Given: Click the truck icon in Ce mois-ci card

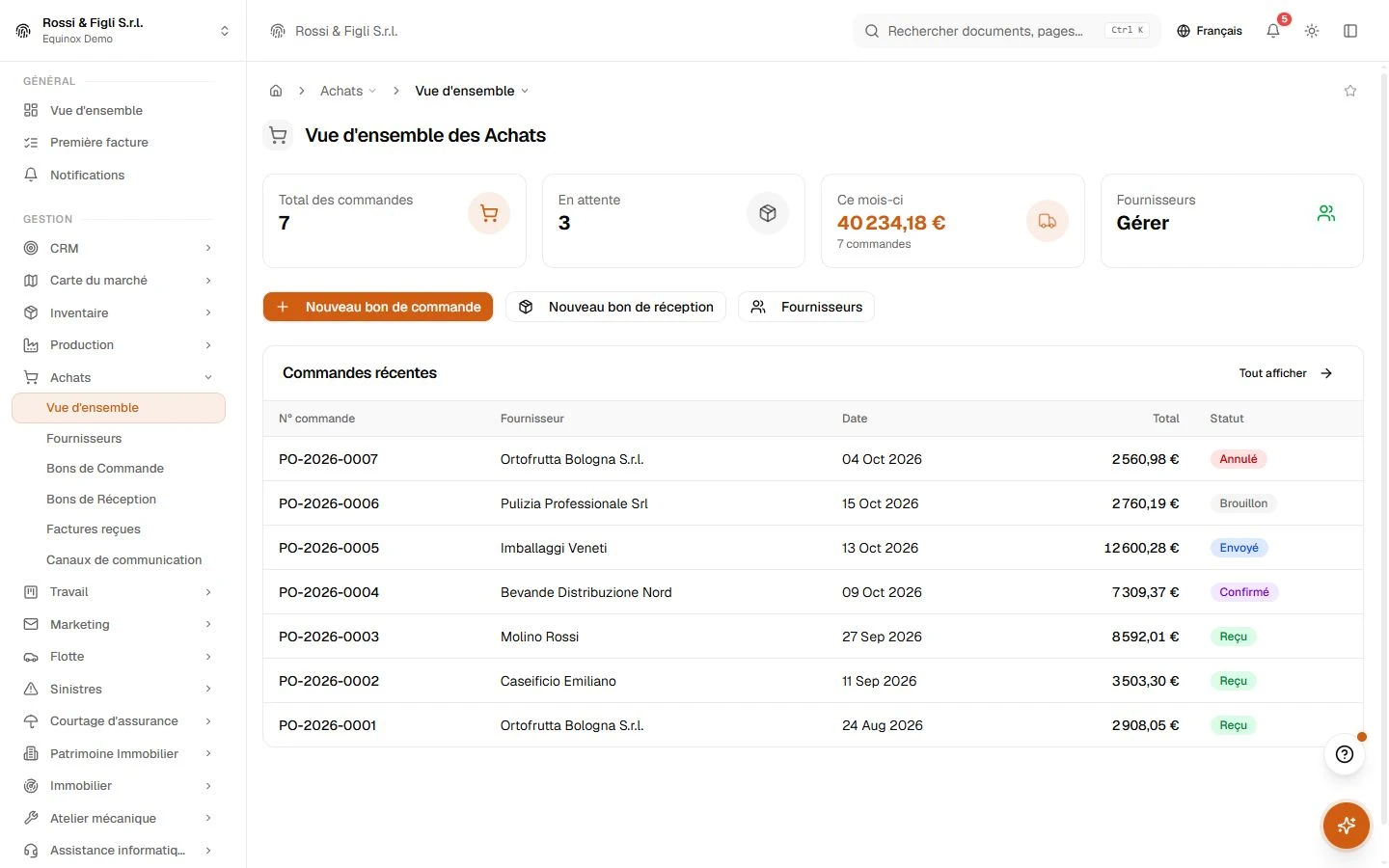Looking at the screenshot, I should pyautogui.click(x=1048, y=221).
